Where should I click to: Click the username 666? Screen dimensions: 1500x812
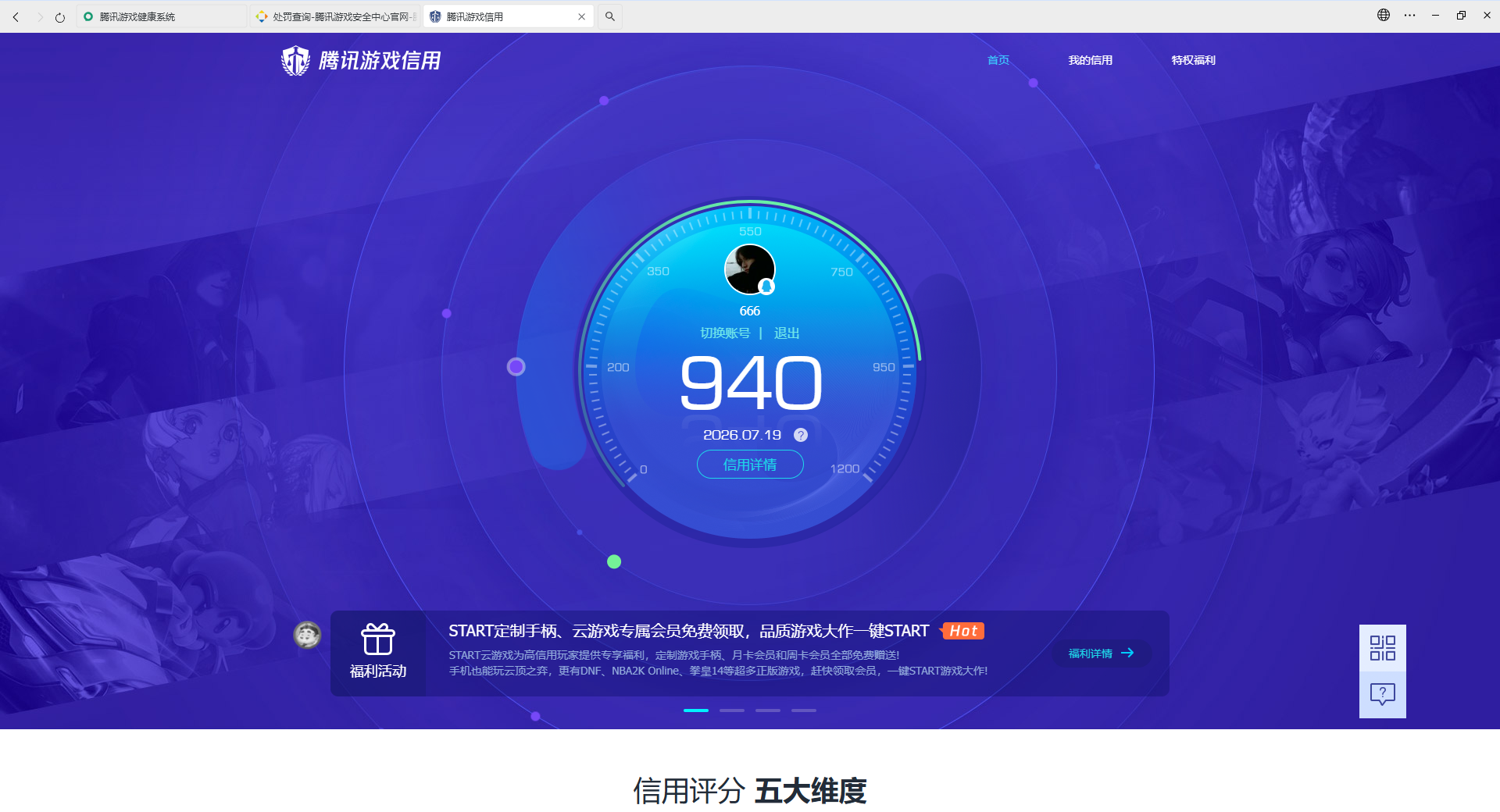750,311
